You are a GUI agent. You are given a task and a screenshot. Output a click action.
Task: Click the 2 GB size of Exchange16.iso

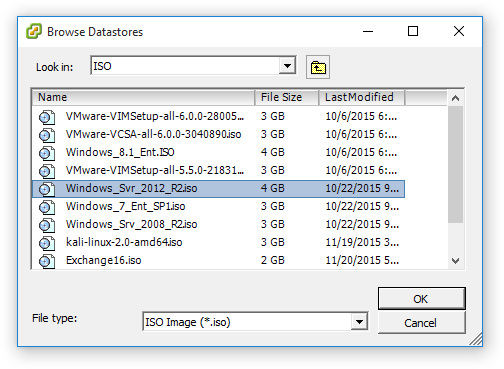pyautogui.click(x=273, y=260)
